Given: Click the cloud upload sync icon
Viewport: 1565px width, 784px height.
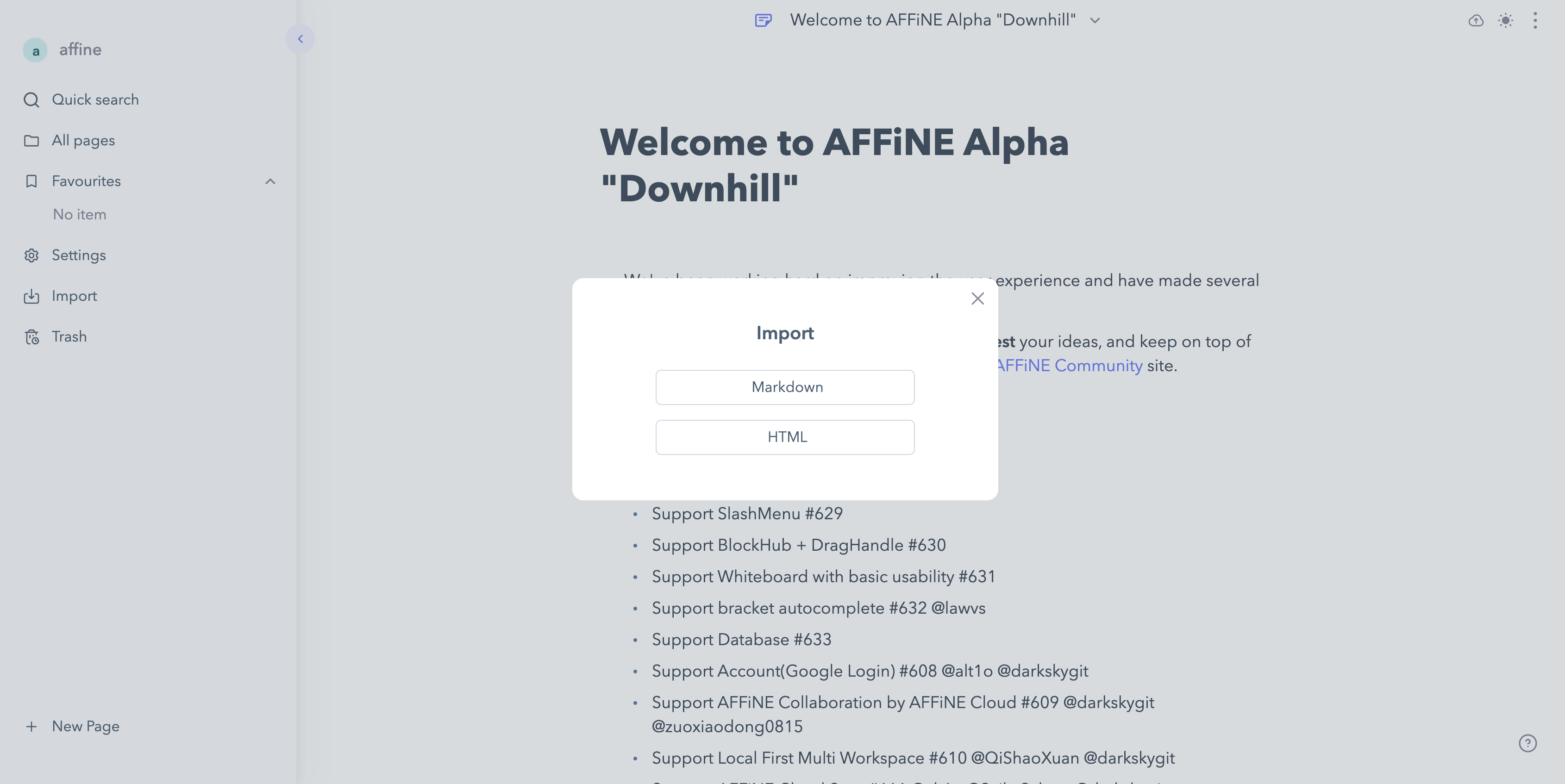Looking at the screenshot, I should coord(1475,20).
